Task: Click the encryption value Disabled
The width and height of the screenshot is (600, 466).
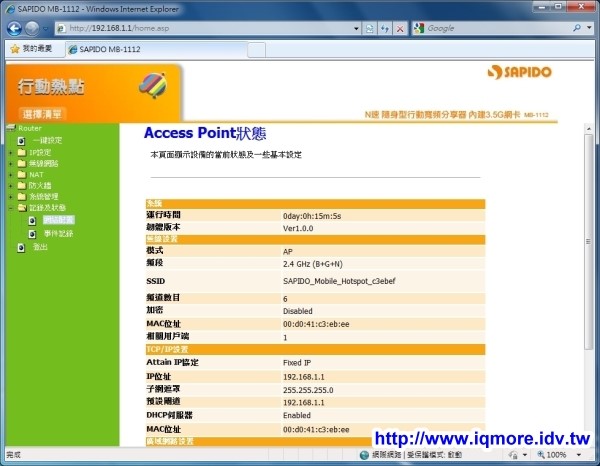Action: [x=298, y=311]
